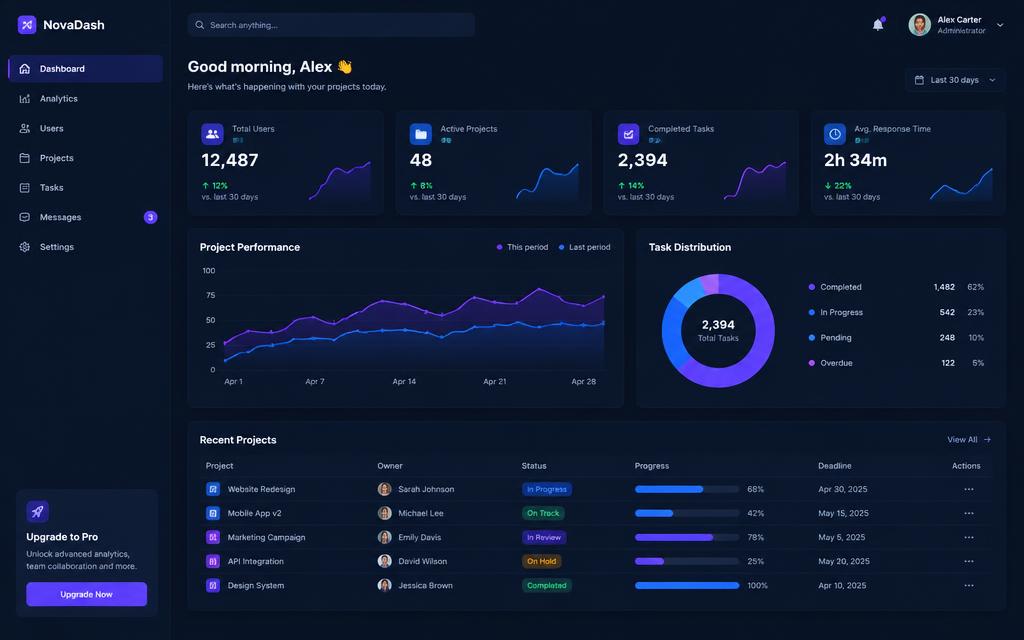Open Users in sidebar
This screenshot has width=1024, height=640.
(x=86, y=129)
